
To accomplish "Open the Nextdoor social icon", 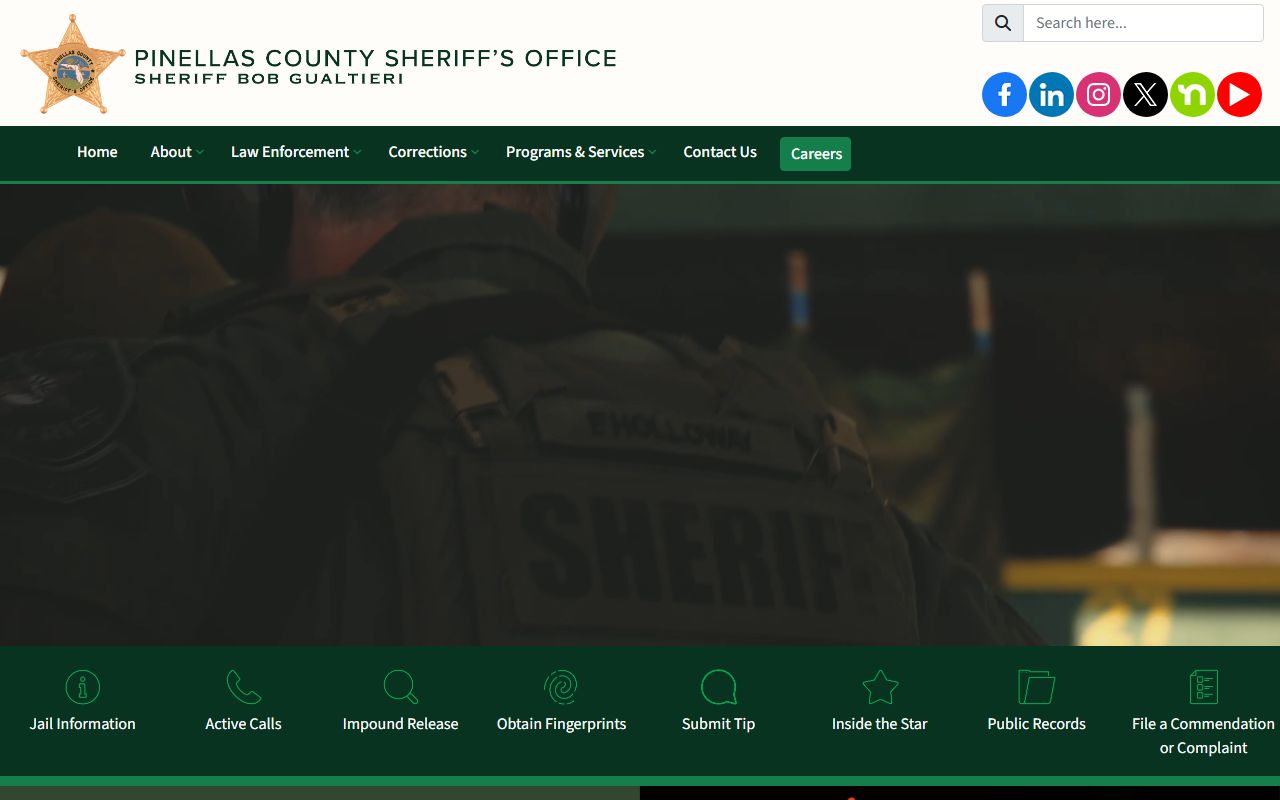I will (1192, 95).
